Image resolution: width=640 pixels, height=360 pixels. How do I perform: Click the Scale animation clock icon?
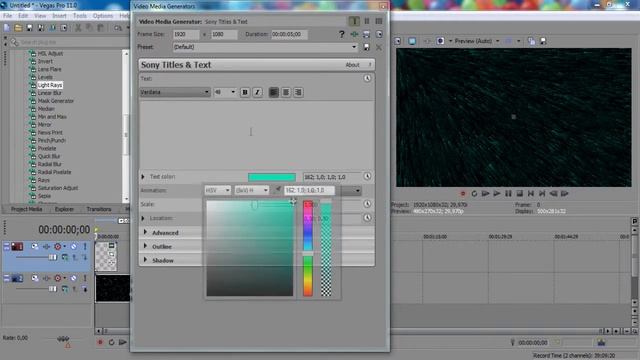point(367,204)
